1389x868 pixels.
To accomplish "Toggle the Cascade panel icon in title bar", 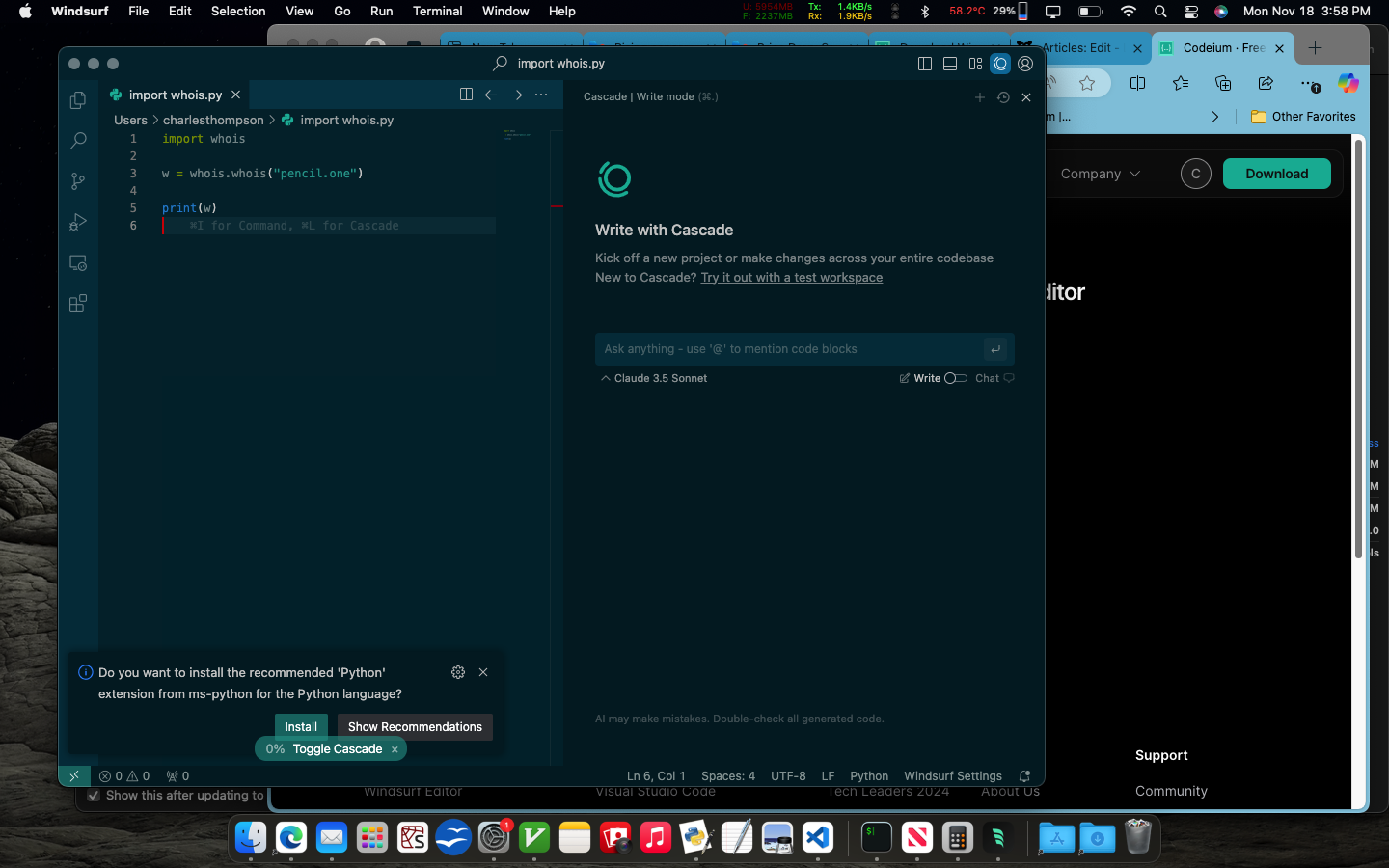I will 1000,64.
